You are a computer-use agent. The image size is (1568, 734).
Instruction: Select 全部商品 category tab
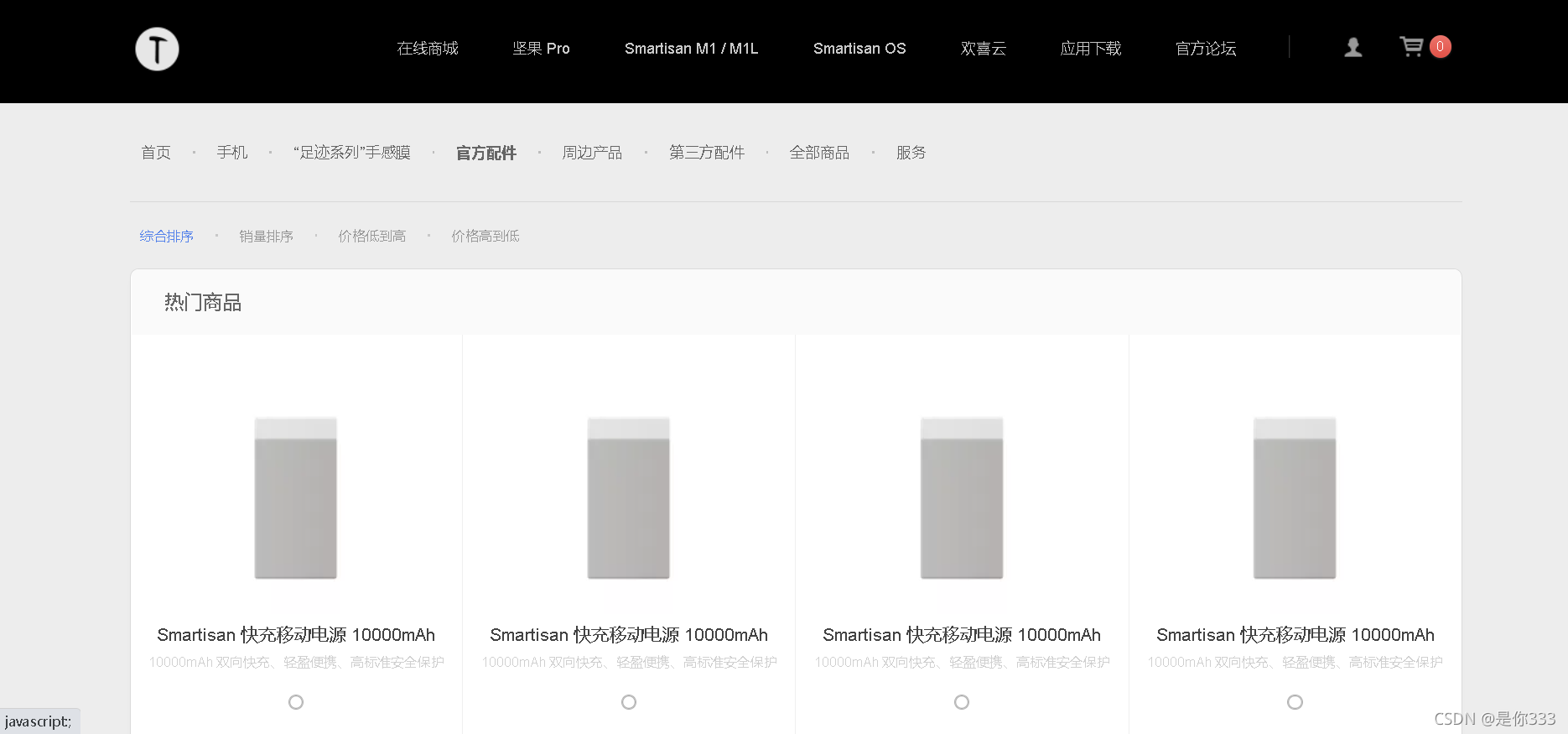point(819,153)
